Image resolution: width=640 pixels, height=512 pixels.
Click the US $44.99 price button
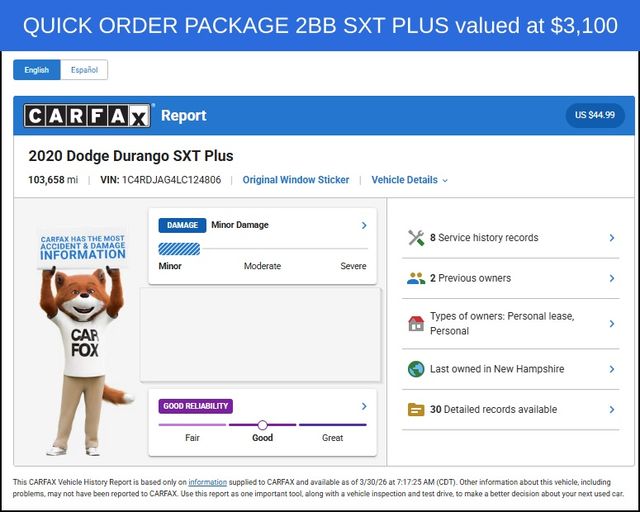pyautogui.click(x=595, y=115)
